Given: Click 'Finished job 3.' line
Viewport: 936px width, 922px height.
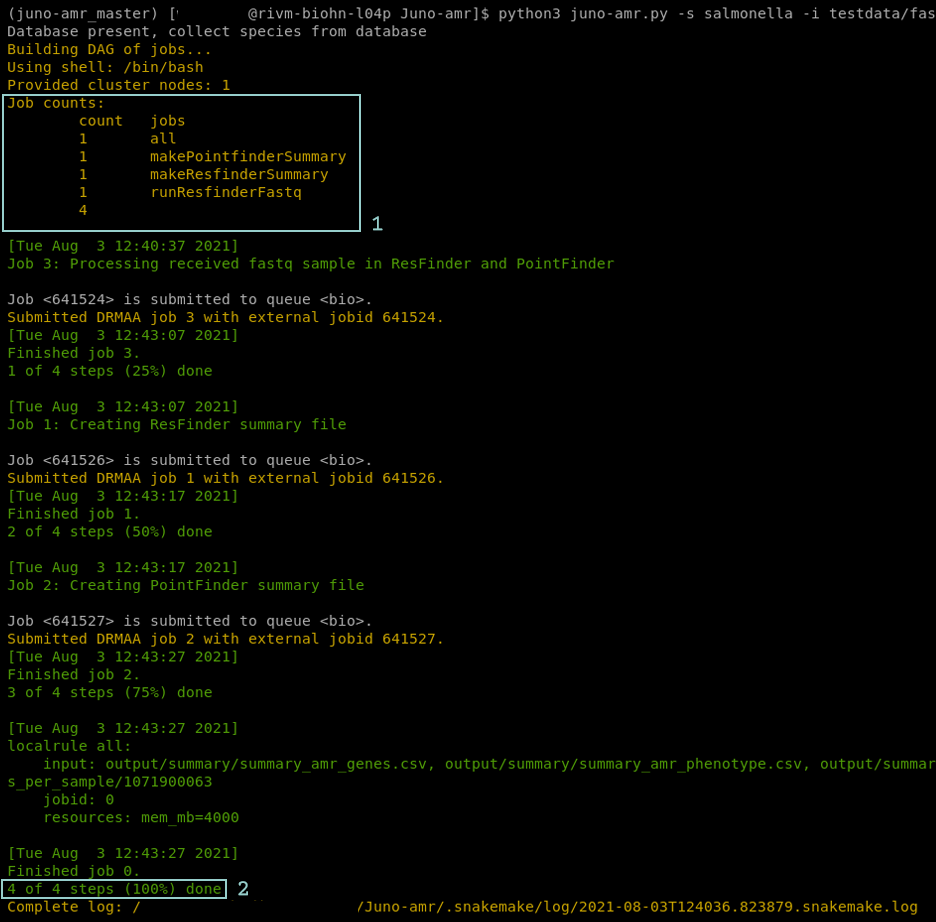Looking at the screenshot, I should coord(73,353).
